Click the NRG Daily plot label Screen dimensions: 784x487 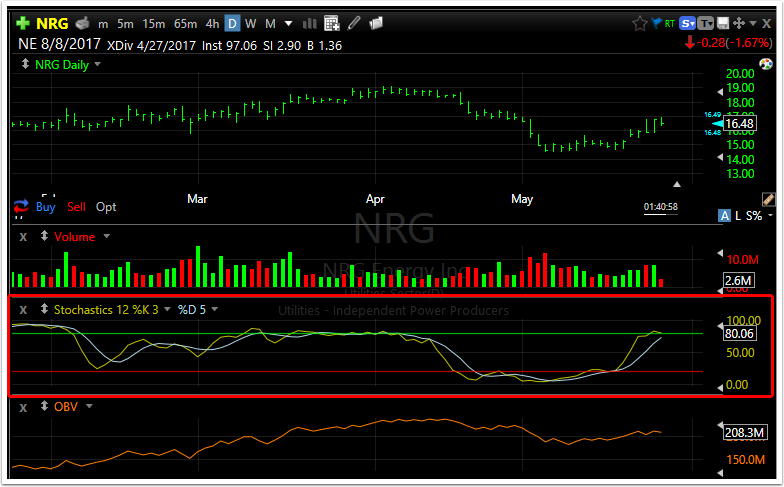point(62,64)
